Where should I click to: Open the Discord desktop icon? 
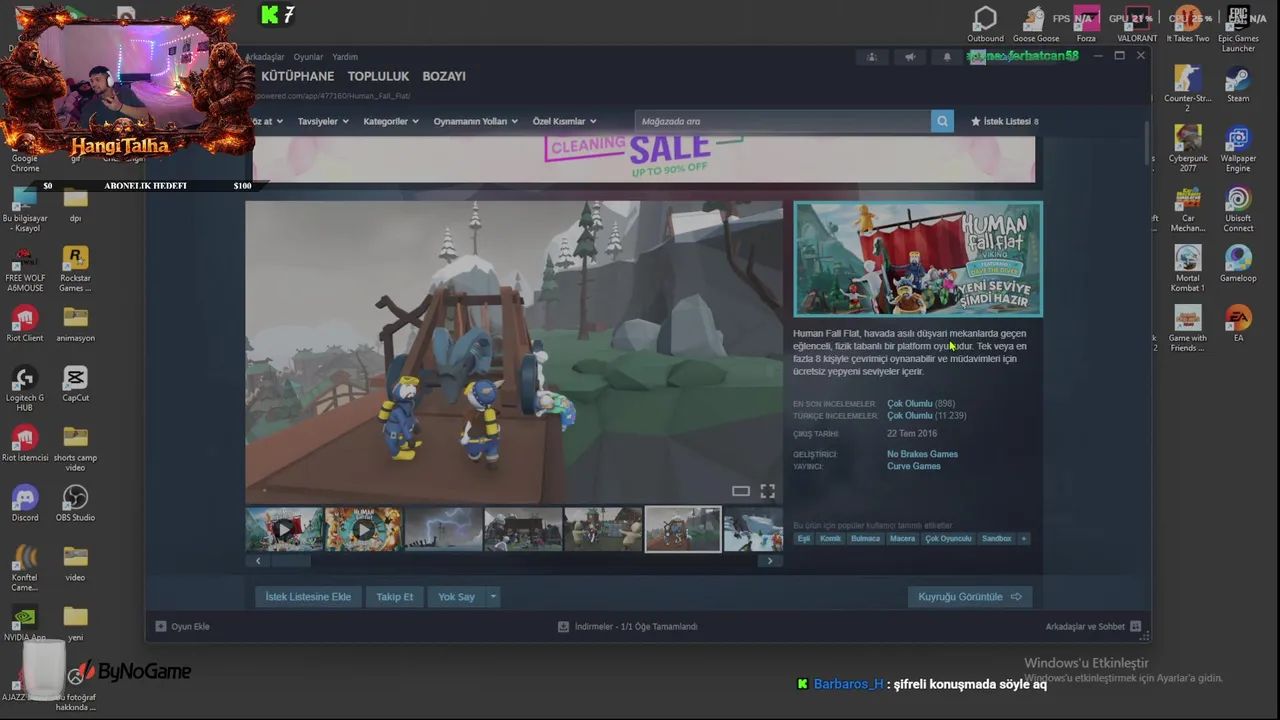[x=25, y=503]
